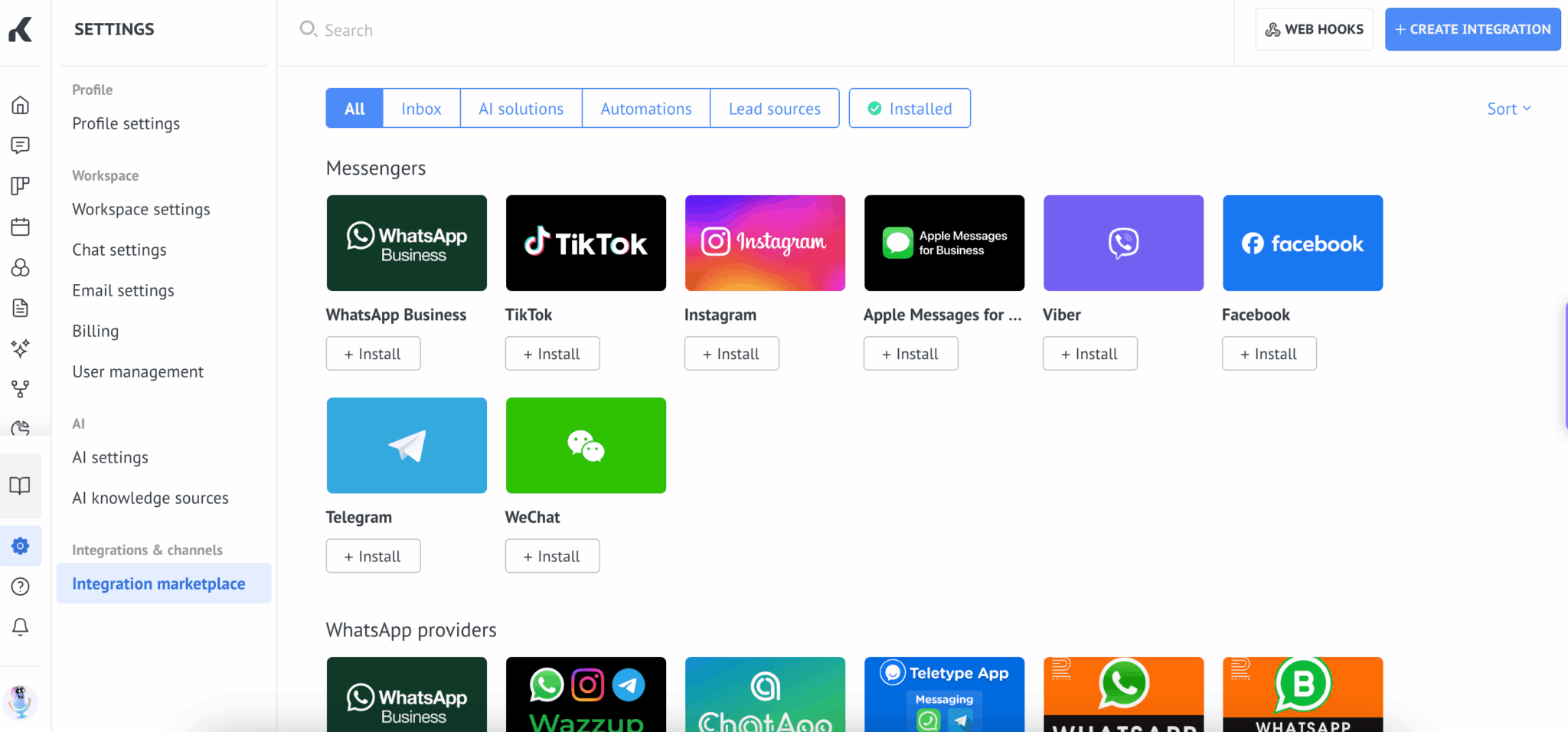The image size is (1568, 732).
Task: Open the open book icon in sidebar
Action: (21, 485)
